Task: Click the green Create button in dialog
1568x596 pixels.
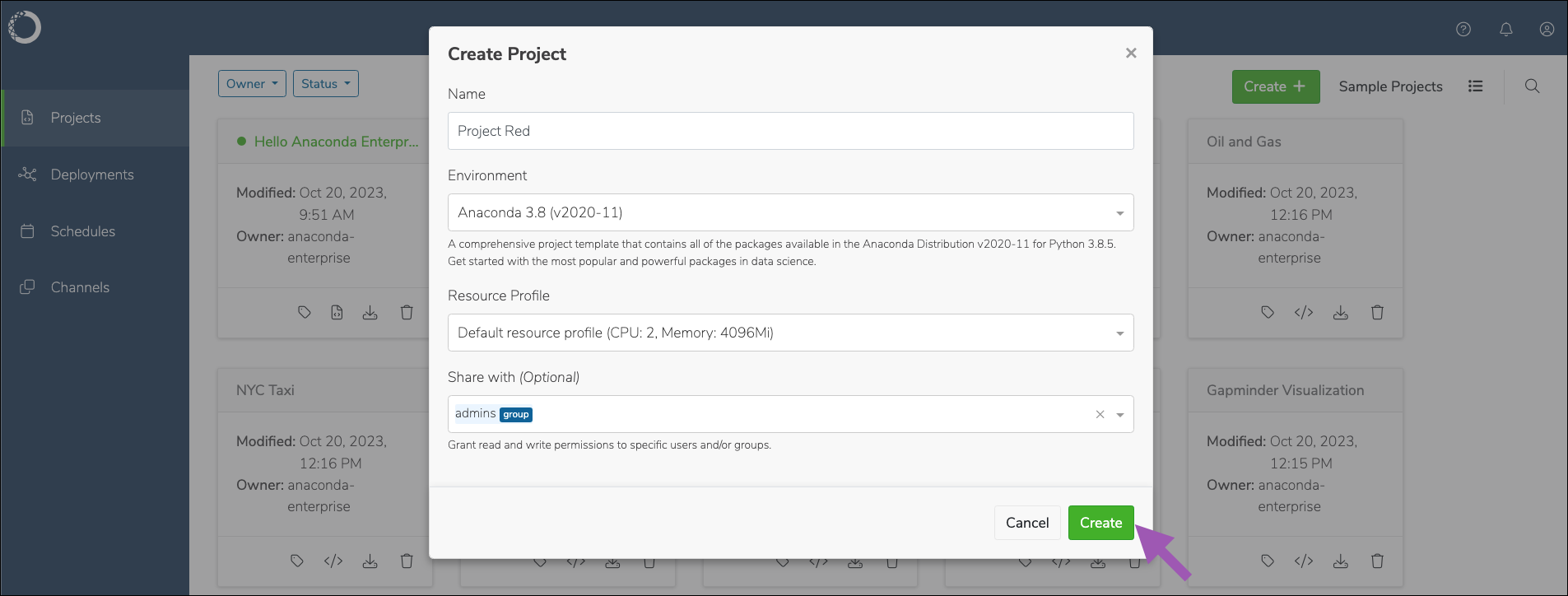Action: 1101,523
